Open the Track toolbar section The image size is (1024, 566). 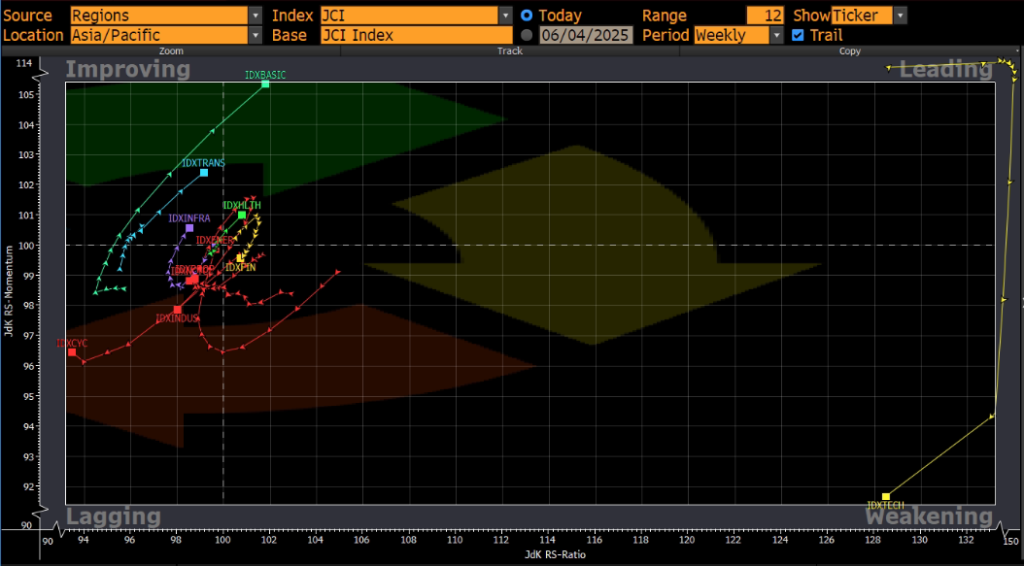click(x=510, y=51)
